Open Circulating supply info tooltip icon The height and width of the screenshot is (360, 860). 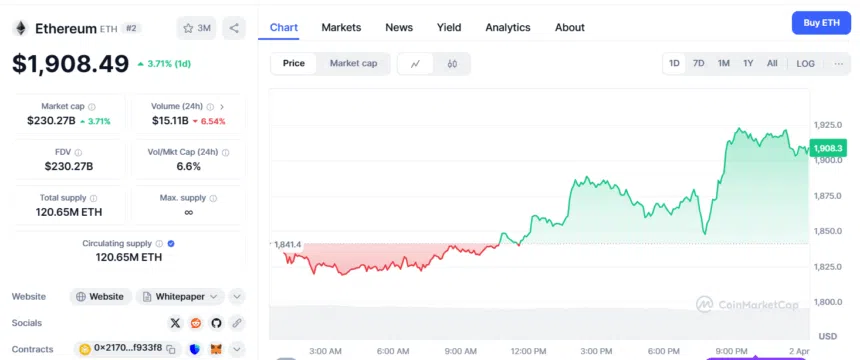(x=159, y=243)
